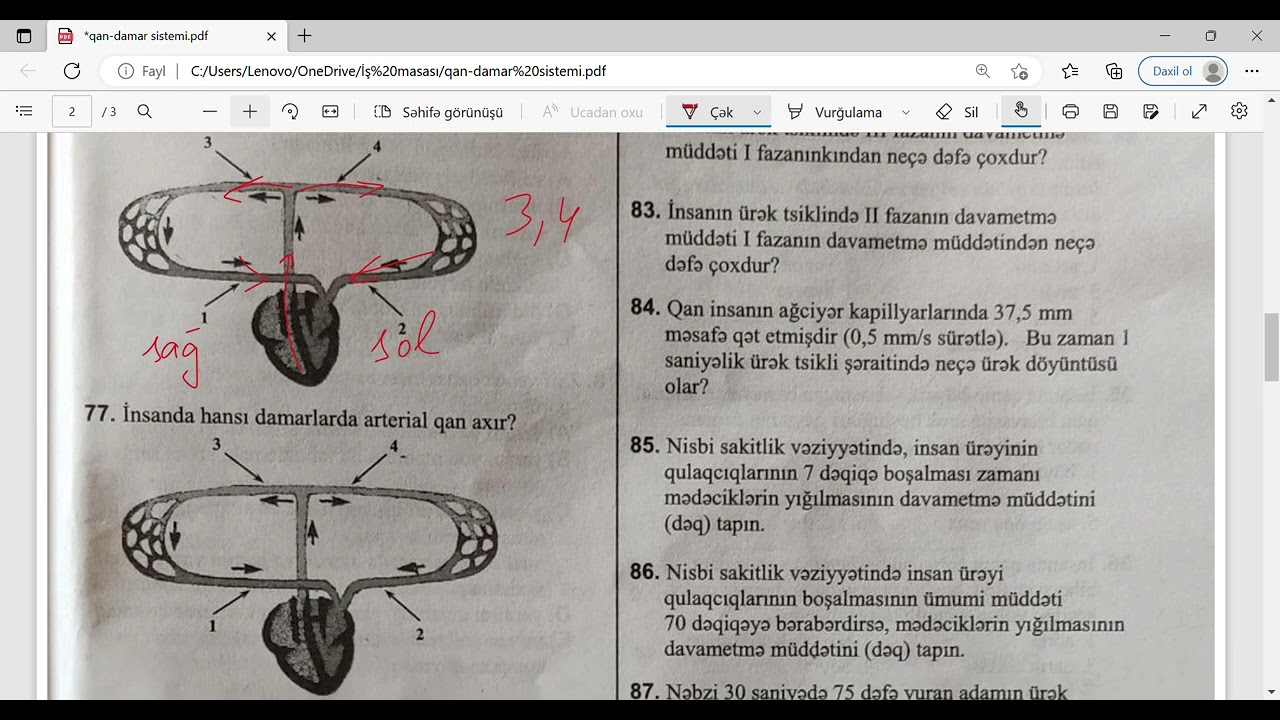Screen dimensions: 1280x720
Task: Close the qan-damar sistemi.pdf tab
Action: [x=271, y=36]
